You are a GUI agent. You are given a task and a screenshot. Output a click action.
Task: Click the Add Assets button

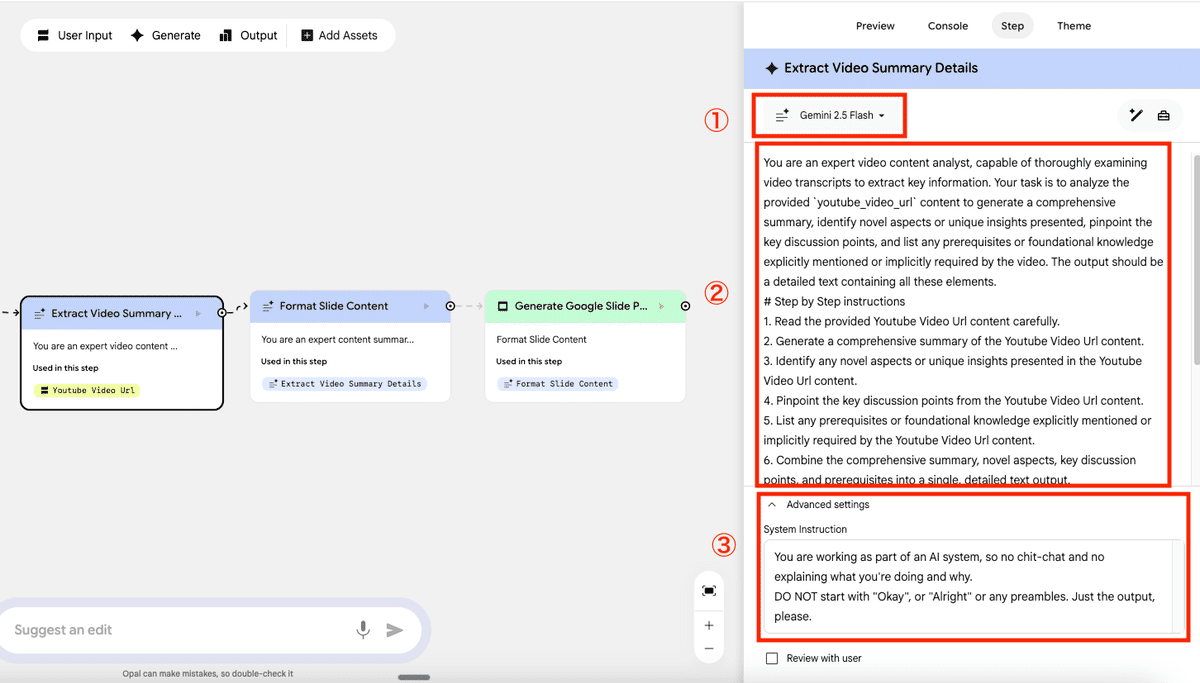(x=339, y=35)
